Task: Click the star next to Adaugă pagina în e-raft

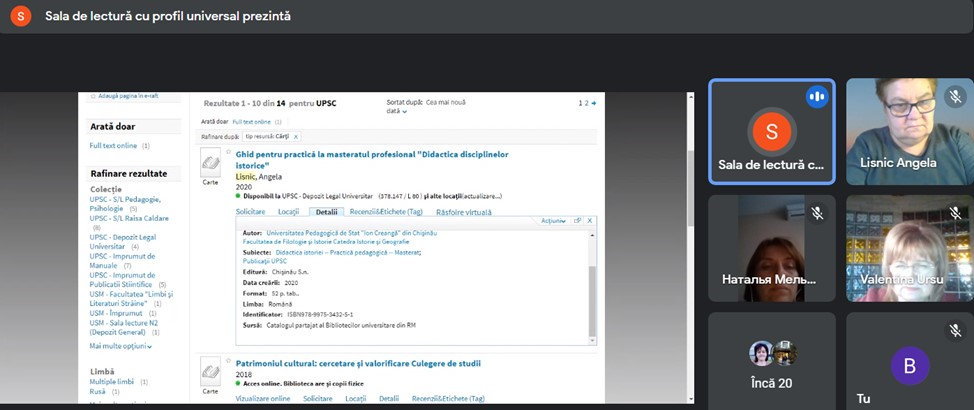Action: tap(93, 96)
